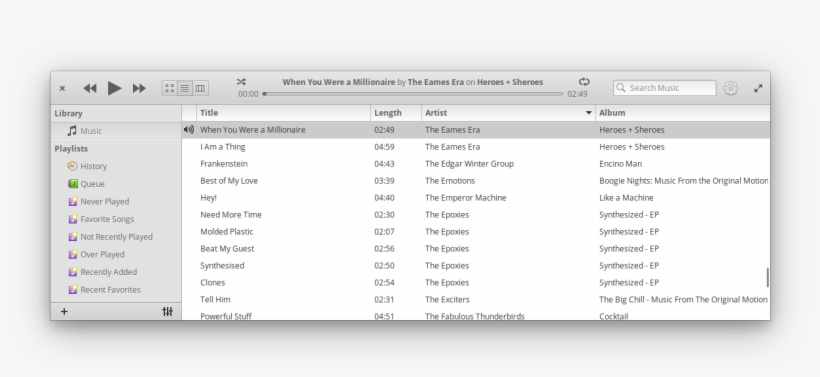
Task: Click the Encino Man album cell
Action: pyautogui.click(x=620, y=164)
